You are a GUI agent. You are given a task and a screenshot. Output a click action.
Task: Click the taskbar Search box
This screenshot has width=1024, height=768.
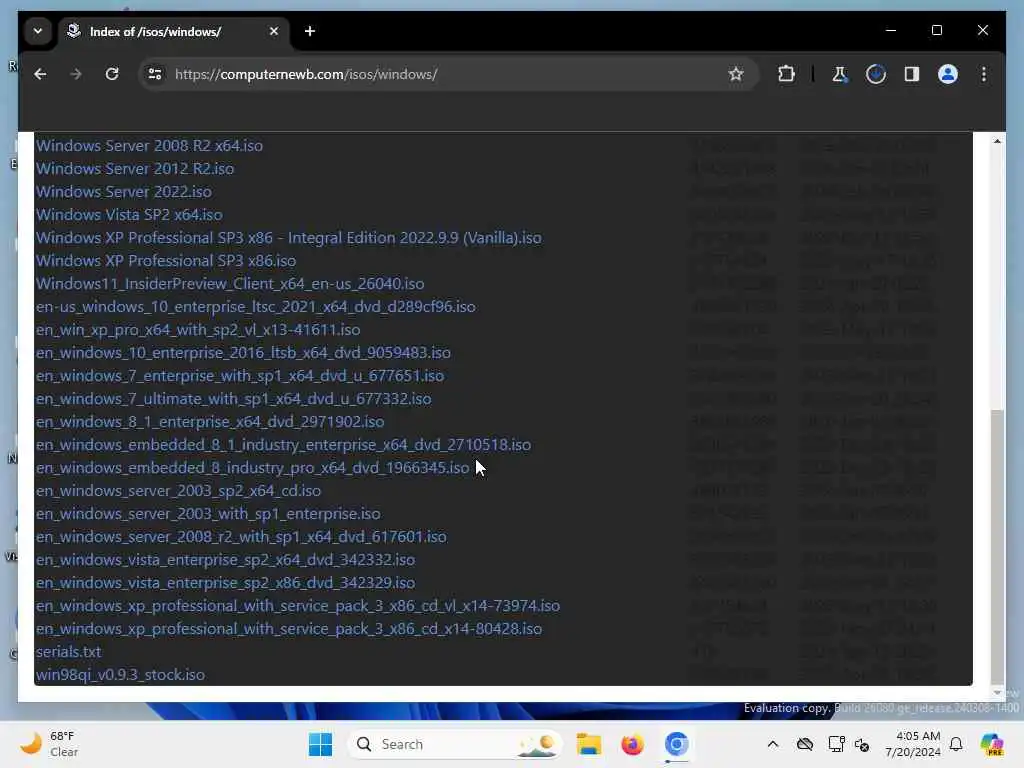(455, 744)
